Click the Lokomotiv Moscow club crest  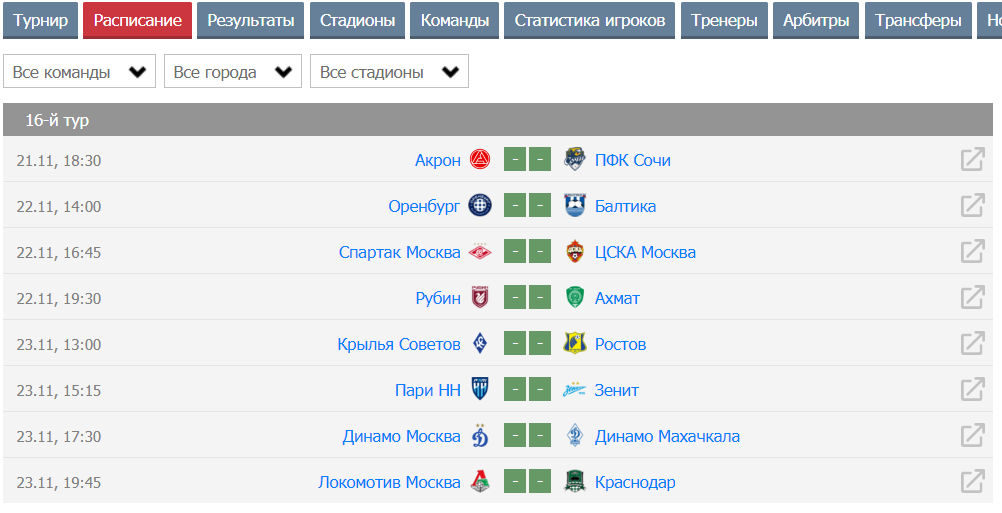tap(480, 482)
